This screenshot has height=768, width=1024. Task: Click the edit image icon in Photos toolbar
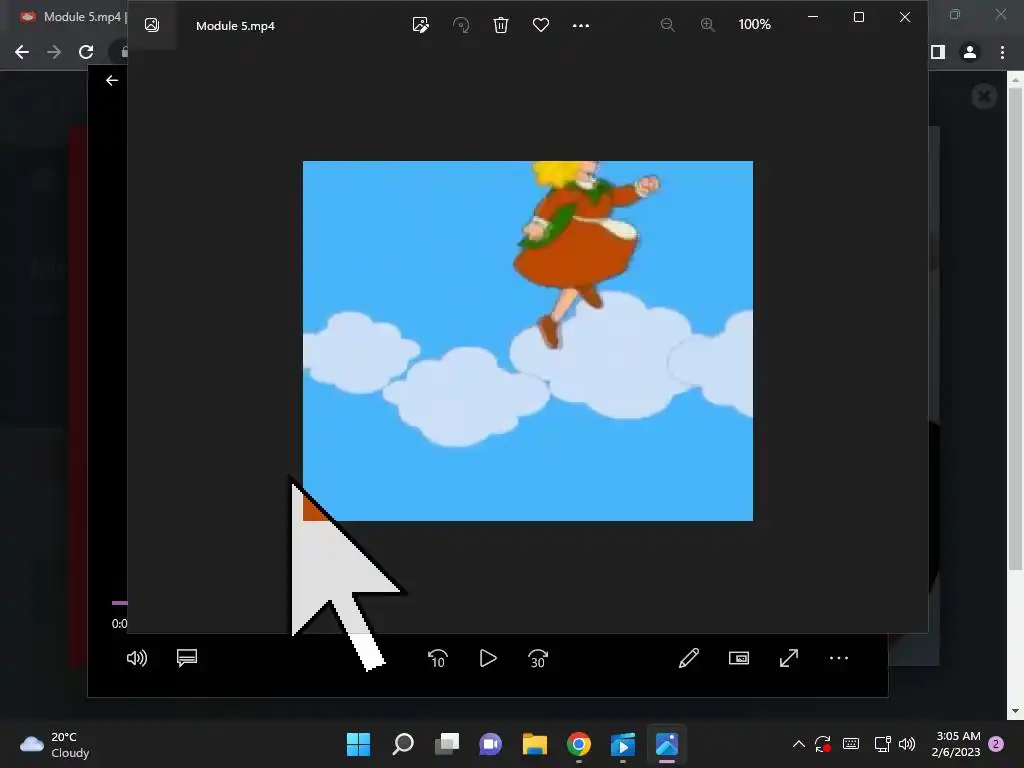tap(421, 25)
